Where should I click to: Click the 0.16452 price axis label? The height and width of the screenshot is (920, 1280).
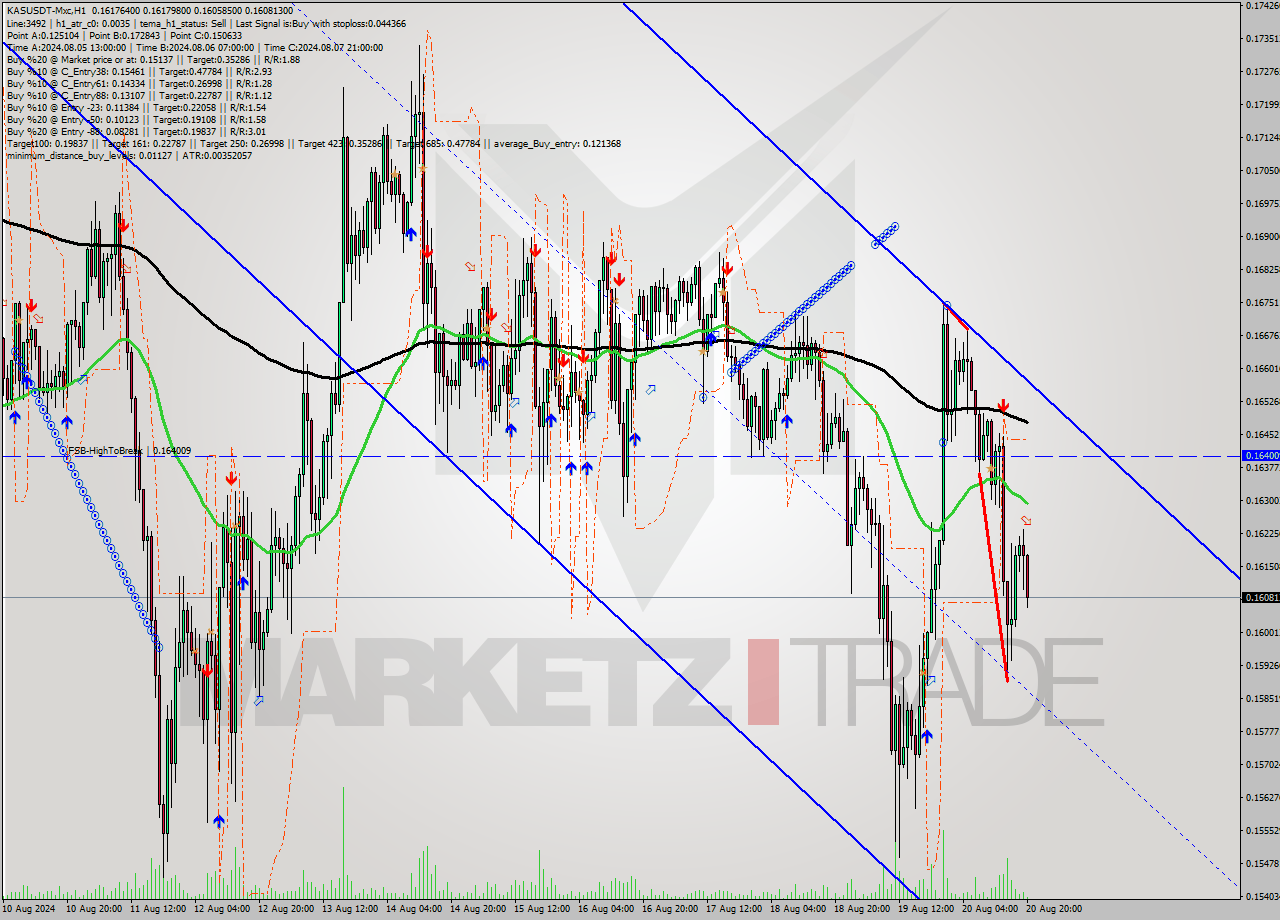1261,434
